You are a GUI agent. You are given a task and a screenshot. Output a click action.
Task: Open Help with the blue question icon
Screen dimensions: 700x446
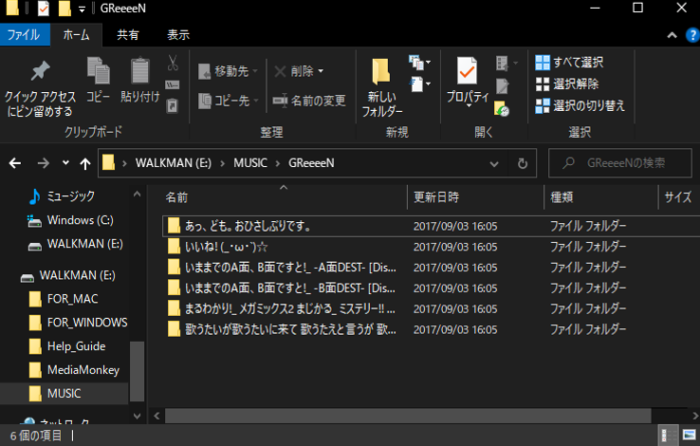click(693, 35)
